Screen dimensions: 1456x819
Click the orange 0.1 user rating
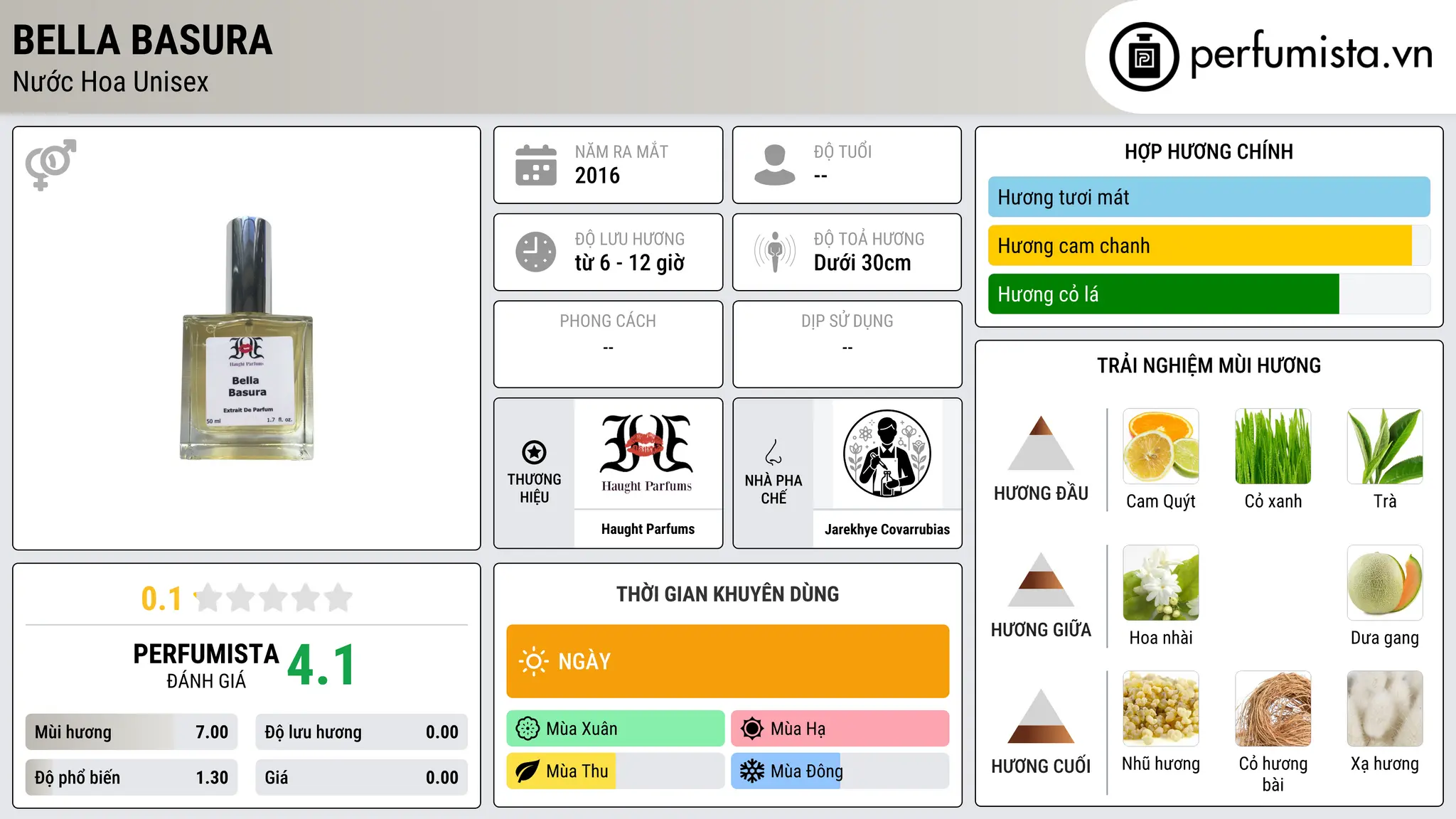click(161, 599)
